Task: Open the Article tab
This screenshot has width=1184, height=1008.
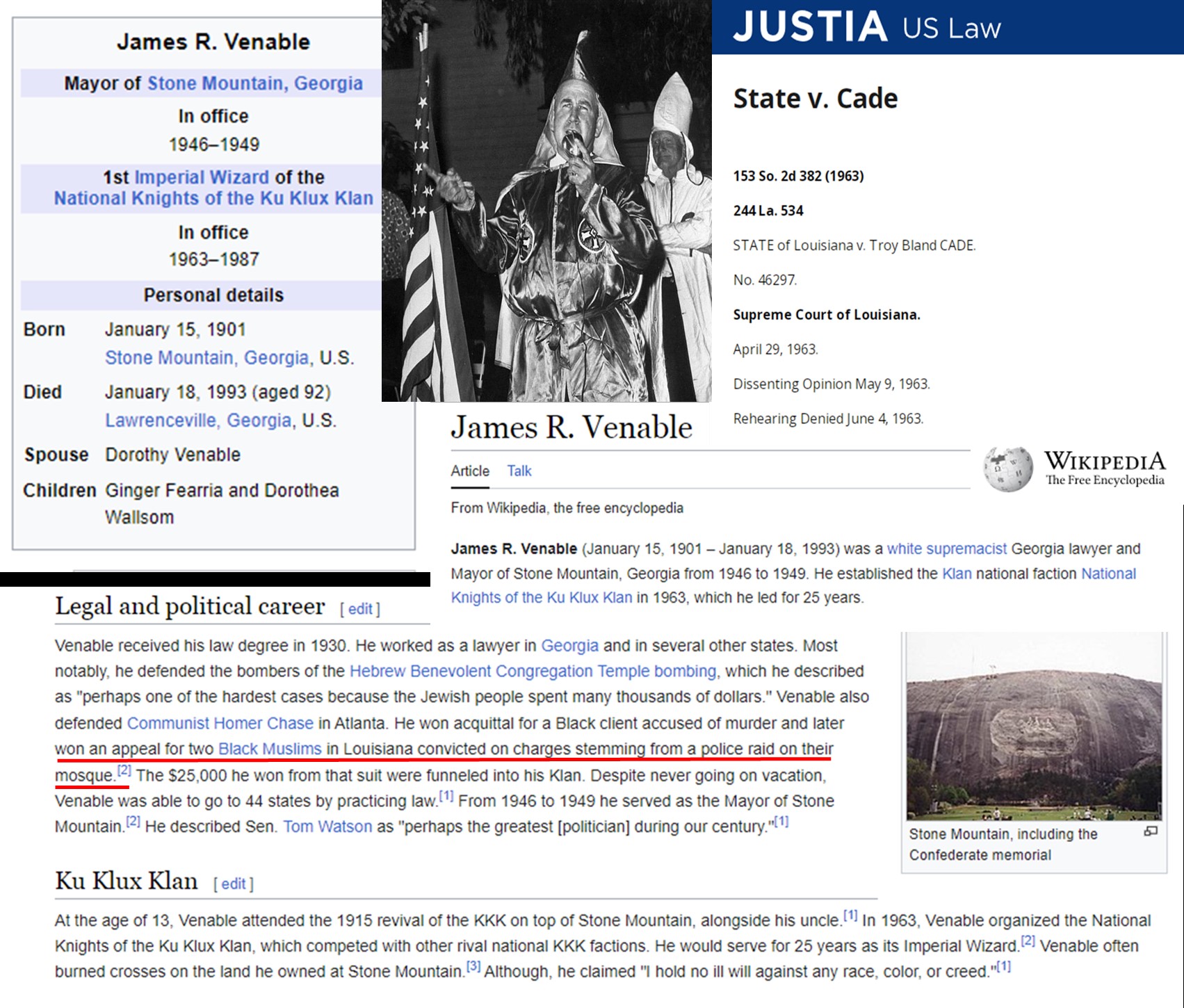Action: click(x=470, y=471)
